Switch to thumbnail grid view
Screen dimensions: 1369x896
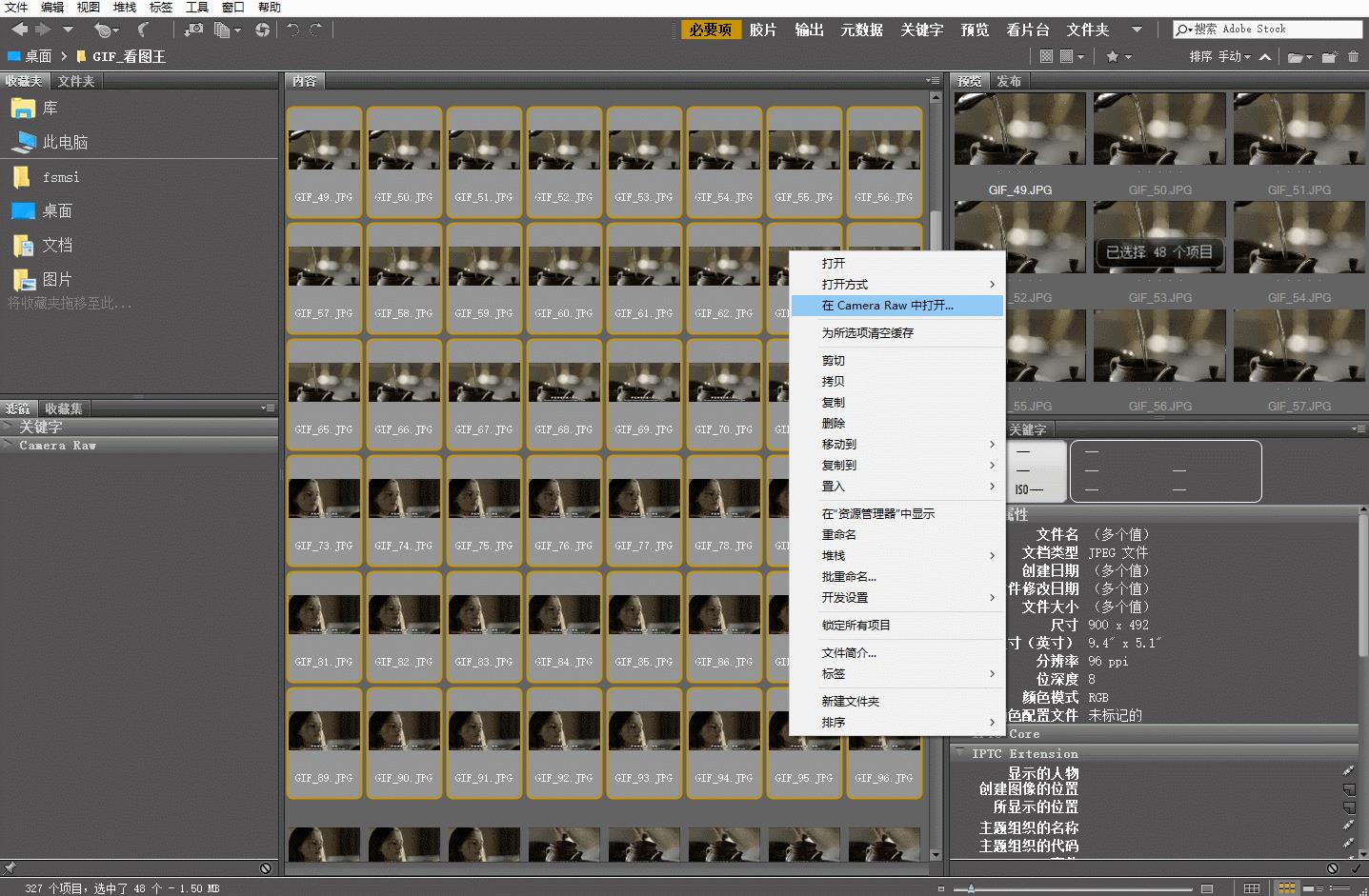click(1286, 887)
